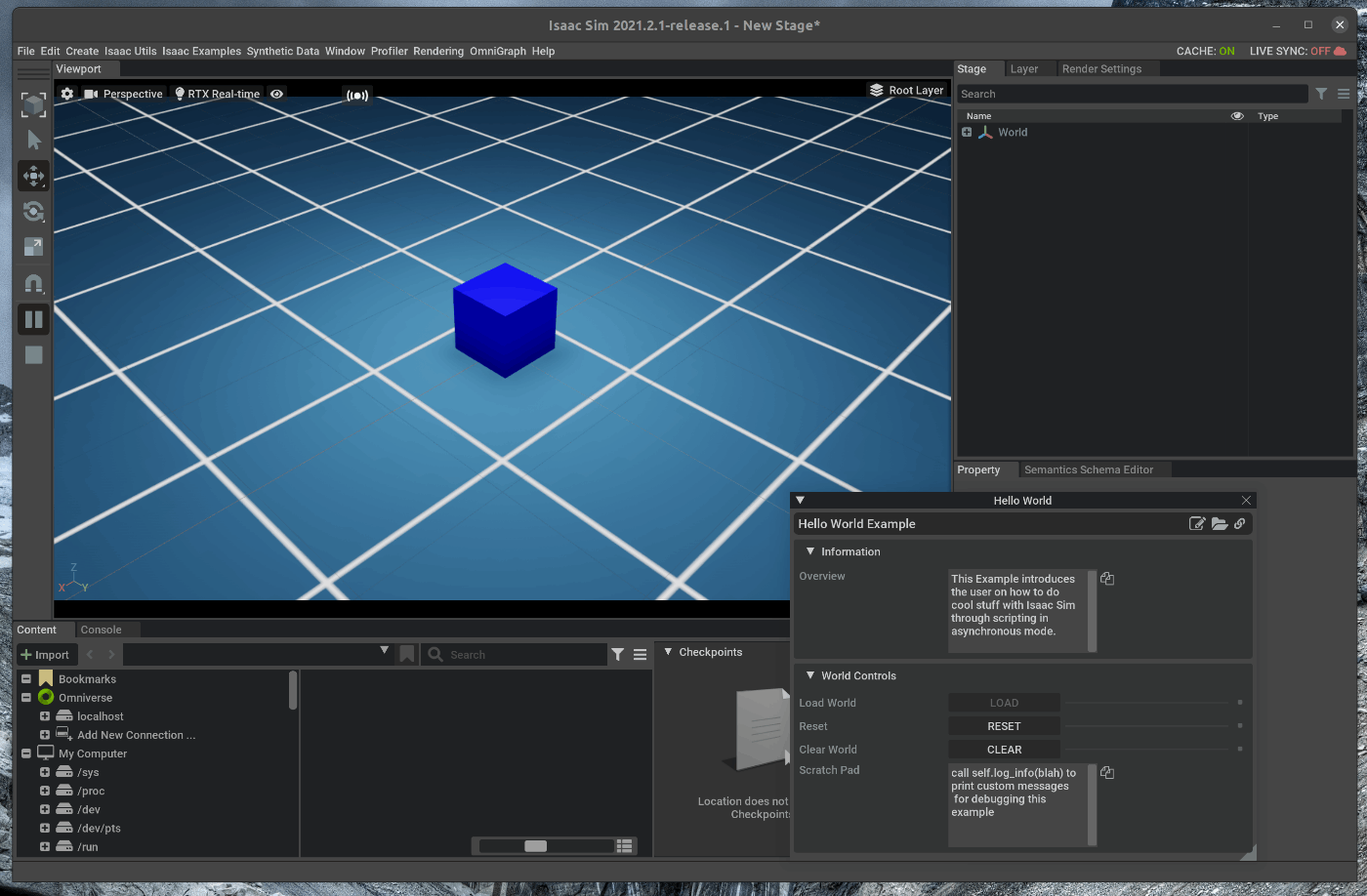Click the CLEAR world button
Screen dimensions: 1367x896
1004,750
